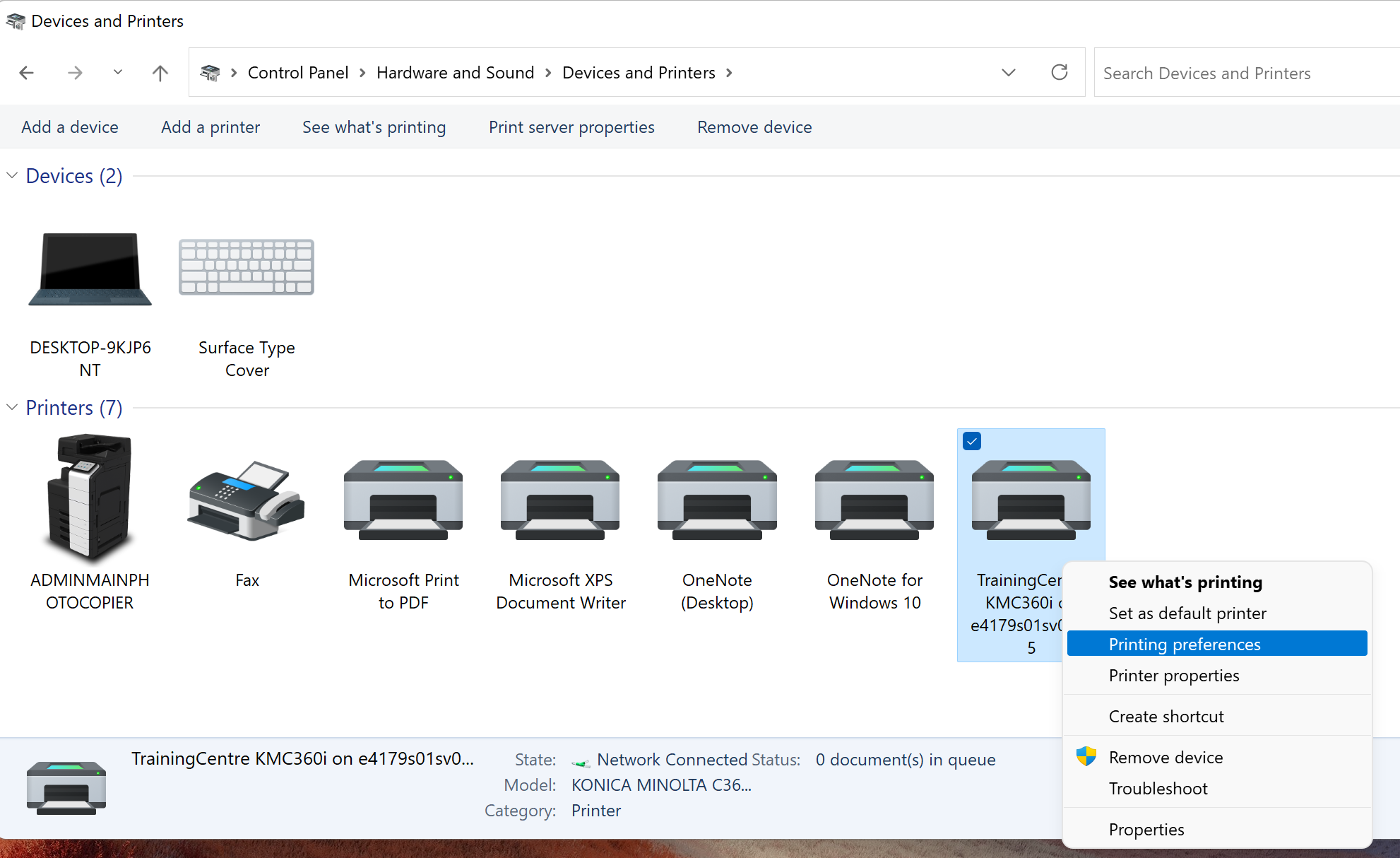This screenshot has height=858, width=1400.
Task: Choose Printing preferences from context menu
Action: tap(1184, 644)
